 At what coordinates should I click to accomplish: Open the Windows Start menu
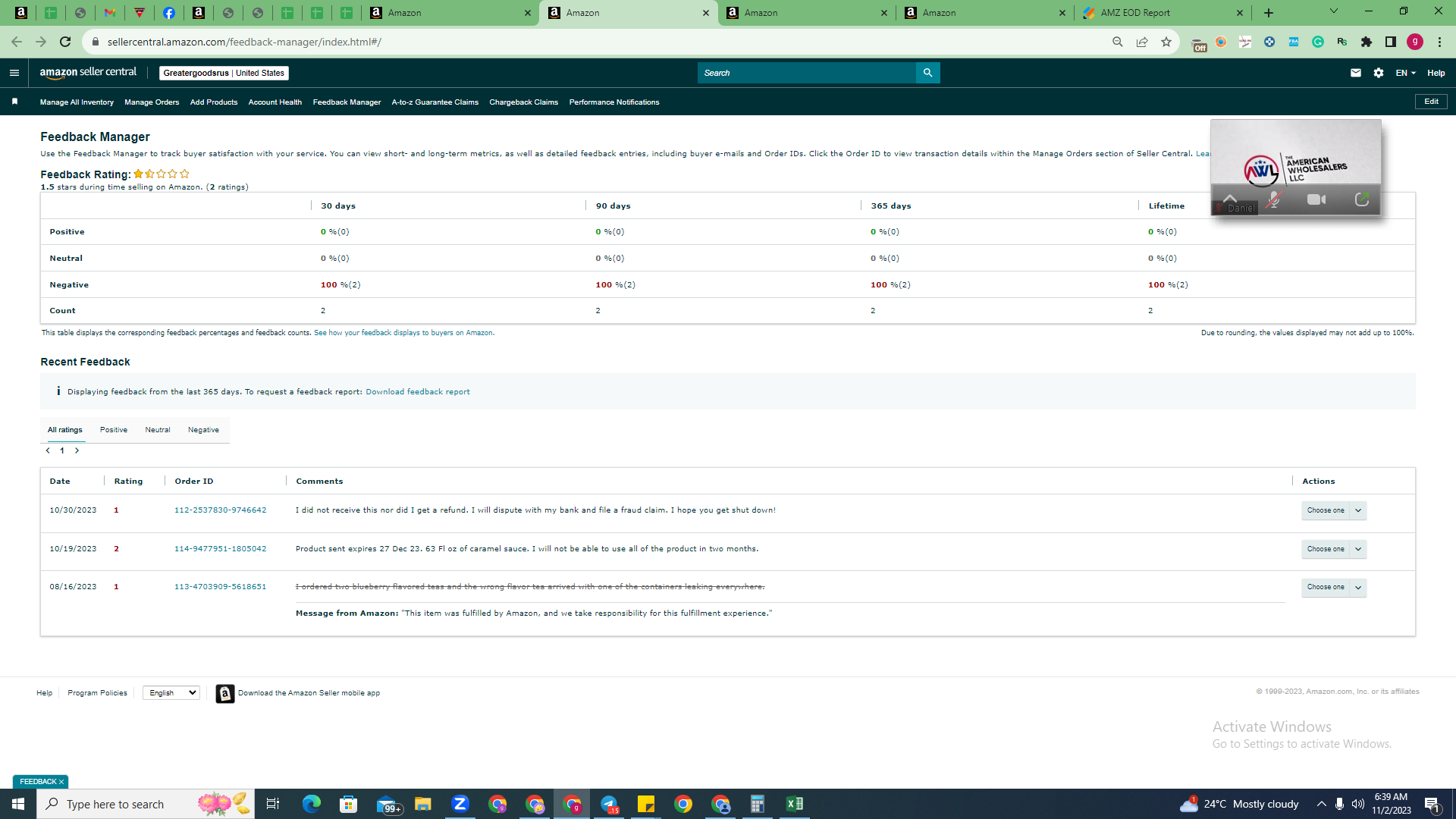point(18,804)
